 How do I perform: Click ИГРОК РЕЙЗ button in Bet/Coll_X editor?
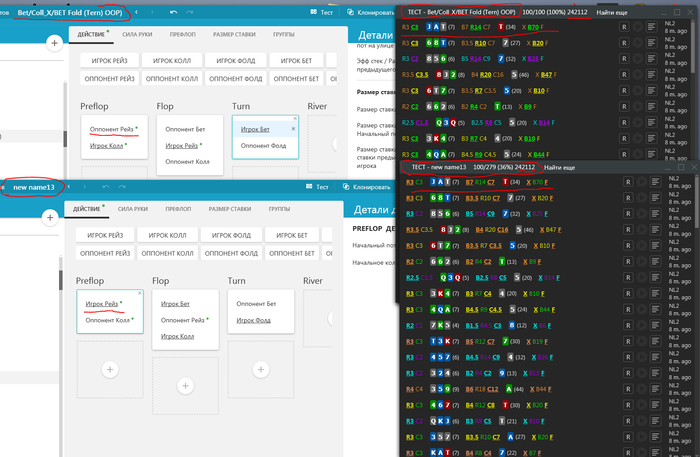109,61
